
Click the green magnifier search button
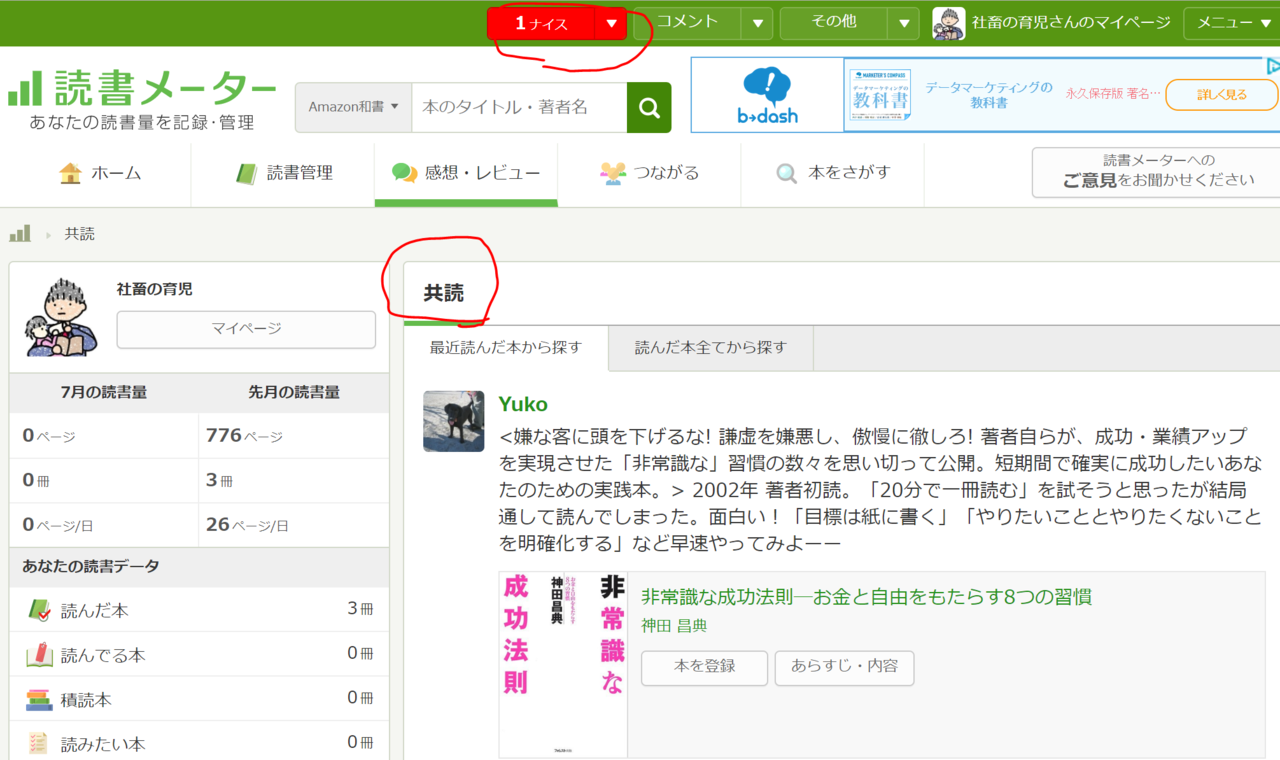coord(649,107)
